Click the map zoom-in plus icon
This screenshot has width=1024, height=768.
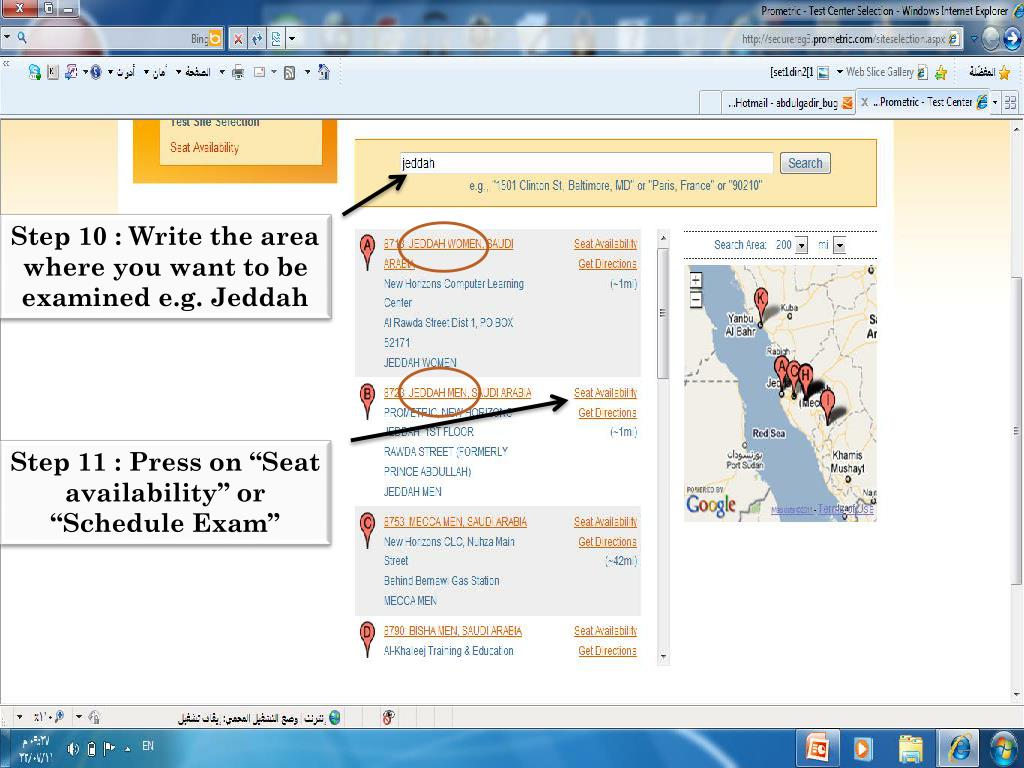coord(696,280)
